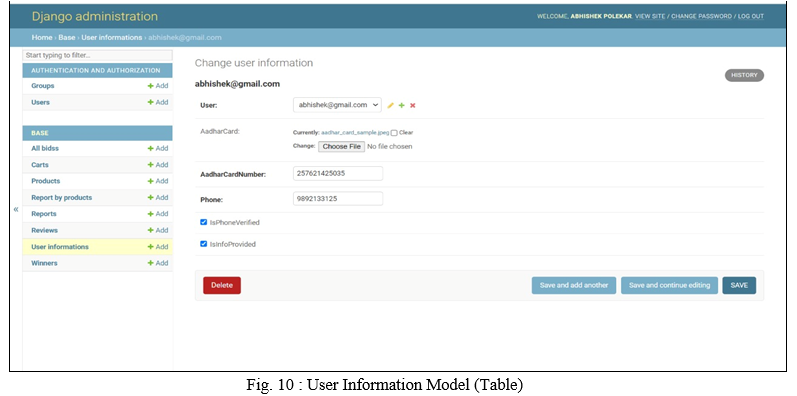Open Carts in the sidebar

click(40, 165)
